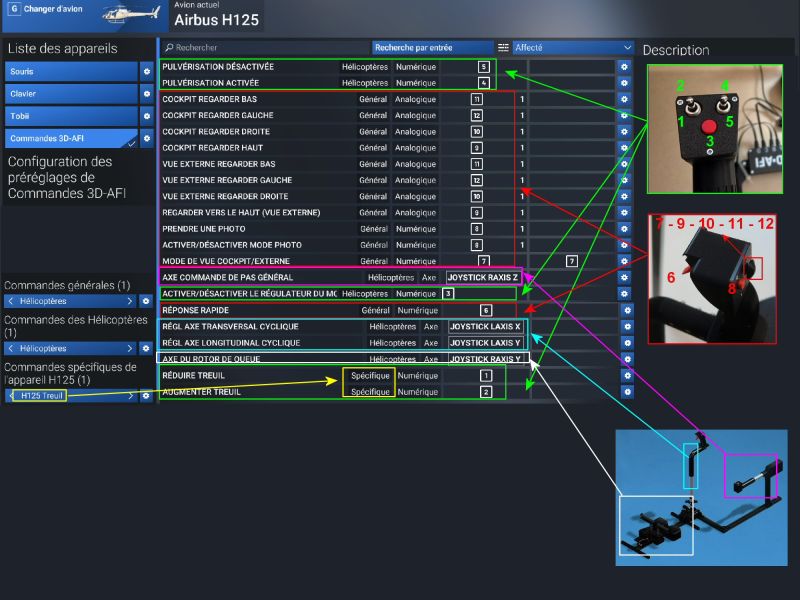The image size is (800, 600).
Task: Next preset arrow in Commandes générales Hélicoptères
Action: [x=130, y=301]
